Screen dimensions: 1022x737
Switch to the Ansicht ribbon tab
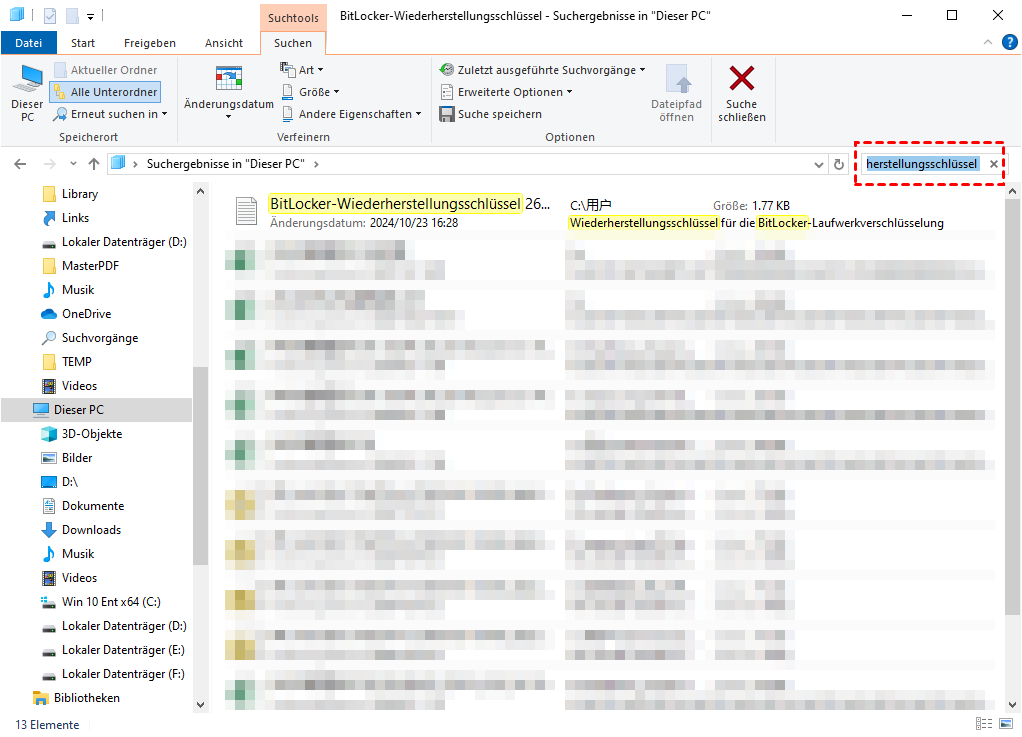tap(224, 43)
